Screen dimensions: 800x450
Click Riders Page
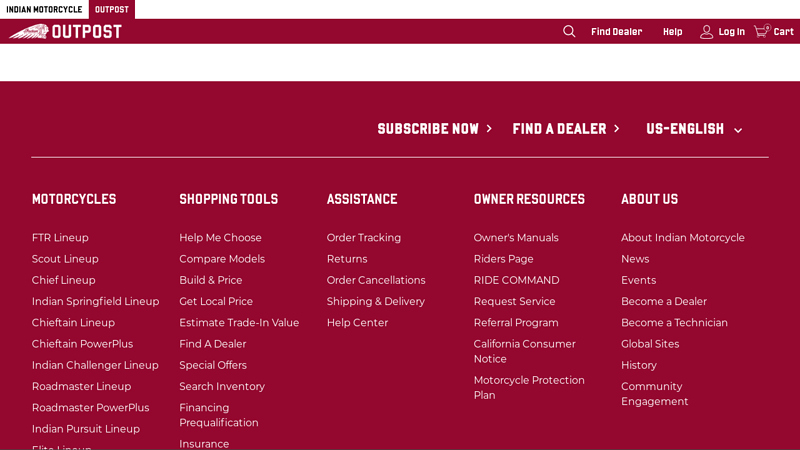click(x=503, y=259)
